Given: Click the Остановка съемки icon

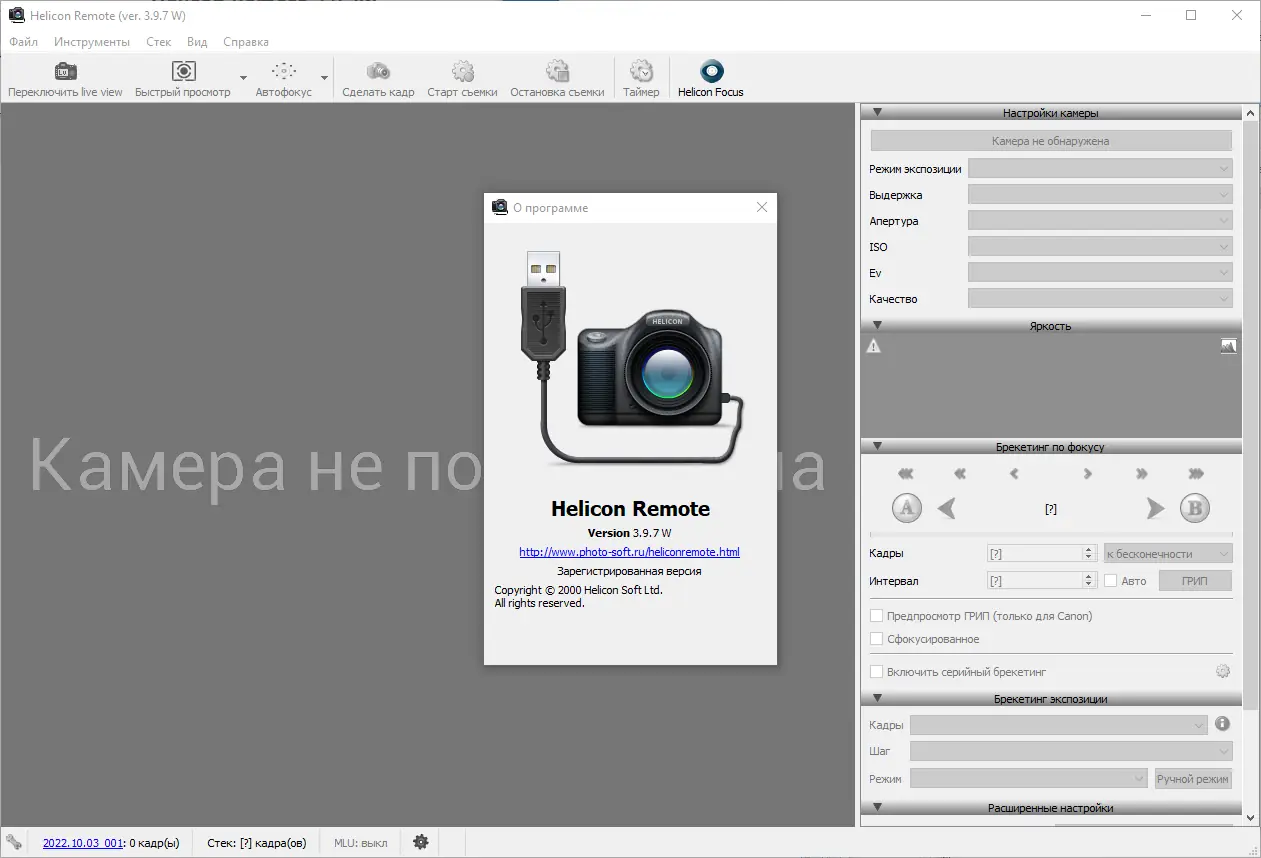Looking at the screenshot, I should coord(557,71).
